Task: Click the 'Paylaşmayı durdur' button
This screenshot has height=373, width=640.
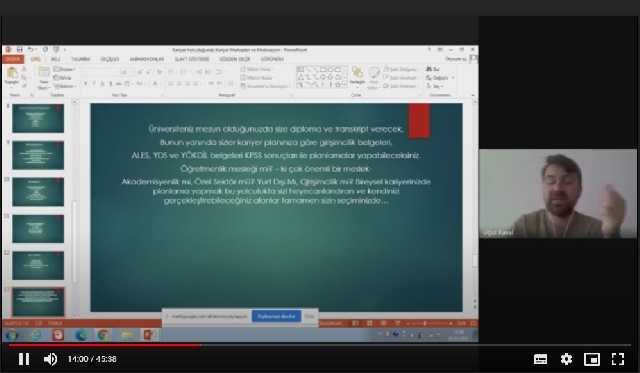Action: 276,316
